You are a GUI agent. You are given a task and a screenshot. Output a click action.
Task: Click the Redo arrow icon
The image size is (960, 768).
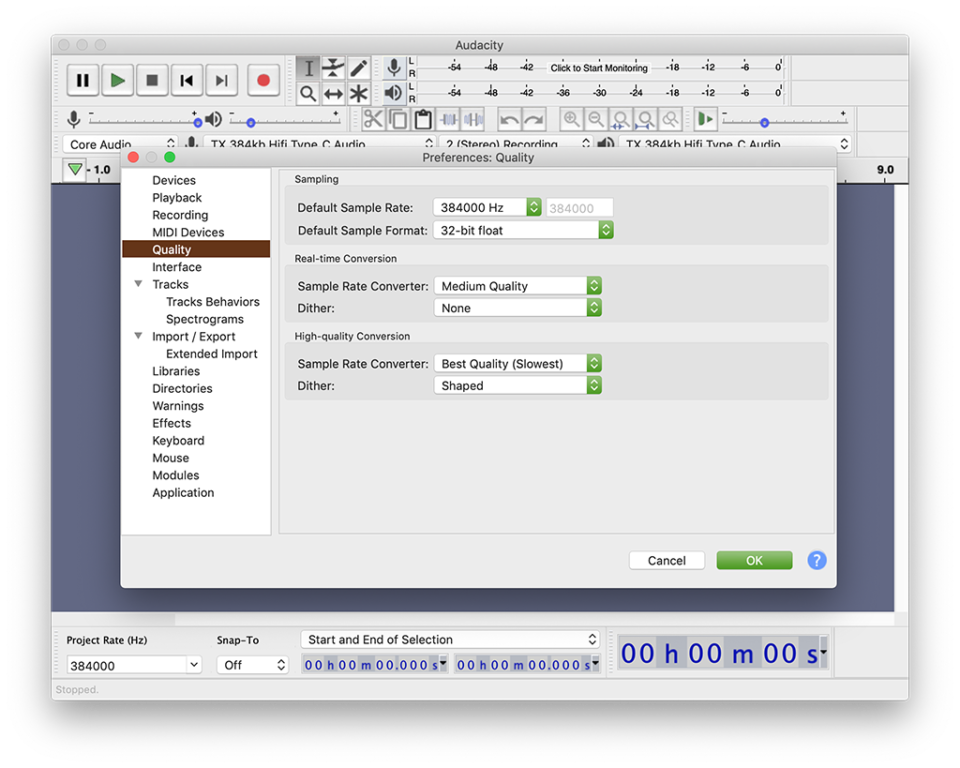pyautogui.click(x=534, y=119)
